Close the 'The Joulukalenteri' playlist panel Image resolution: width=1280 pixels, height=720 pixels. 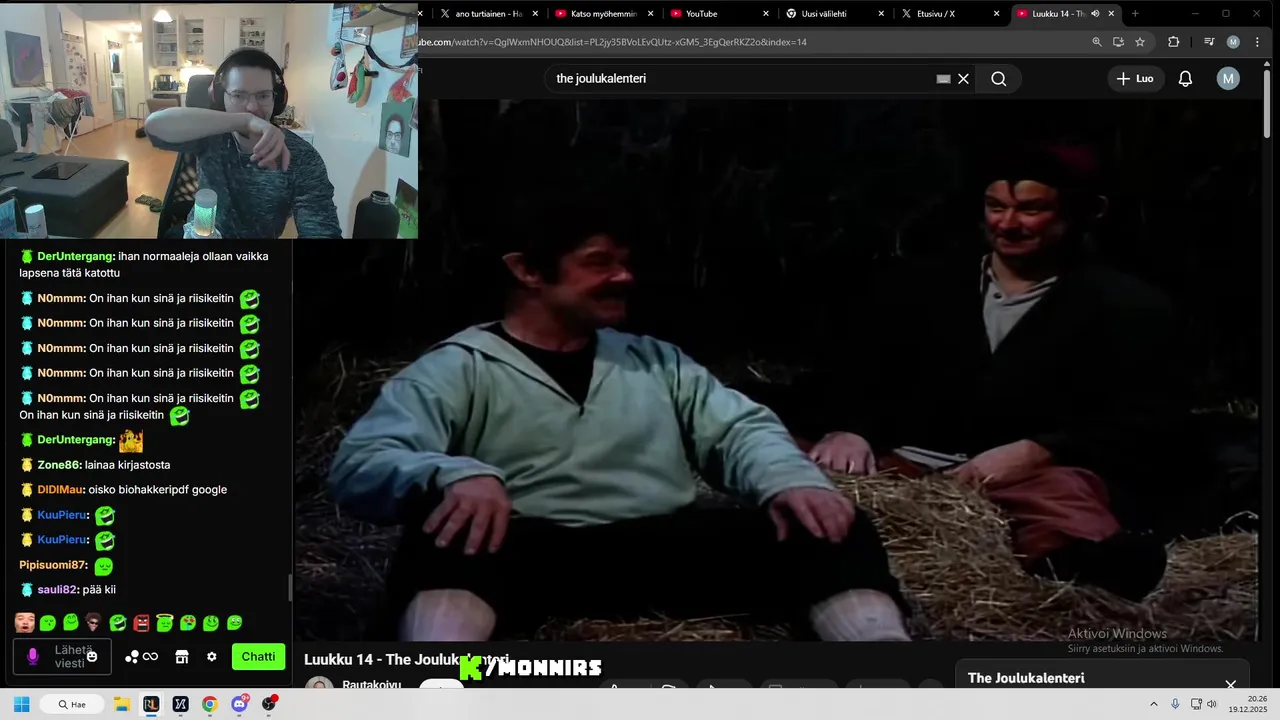(x=1231, y=684)
